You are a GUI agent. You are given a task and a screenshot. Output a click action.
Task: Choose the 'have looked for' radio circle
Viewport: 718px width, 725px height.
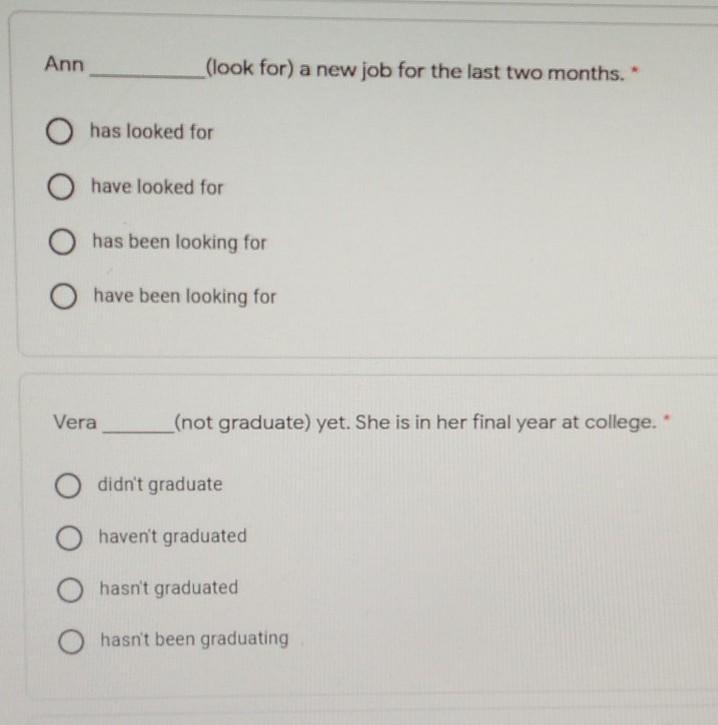pos(61,187)
